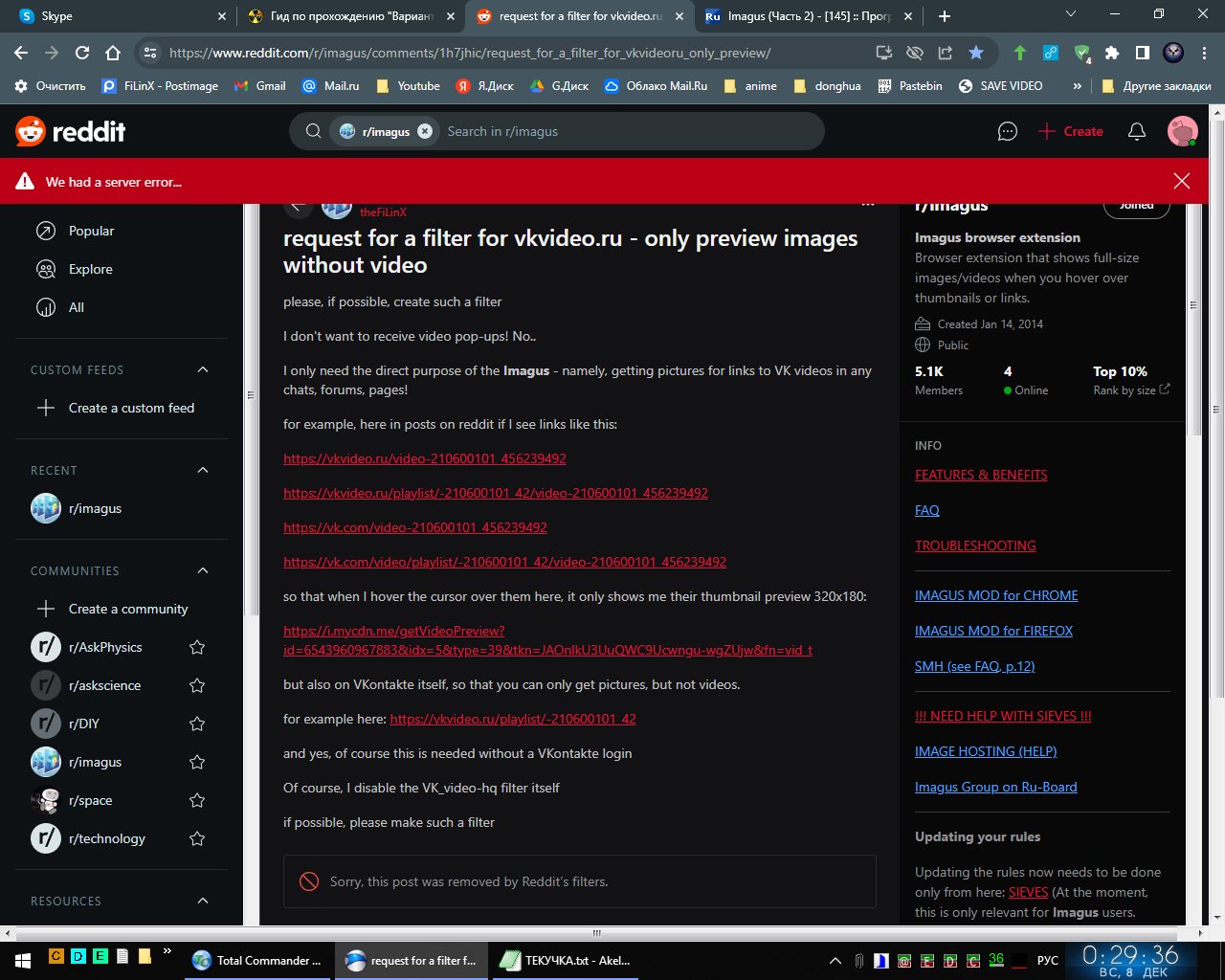Click the Create post button

(1071, 131)
